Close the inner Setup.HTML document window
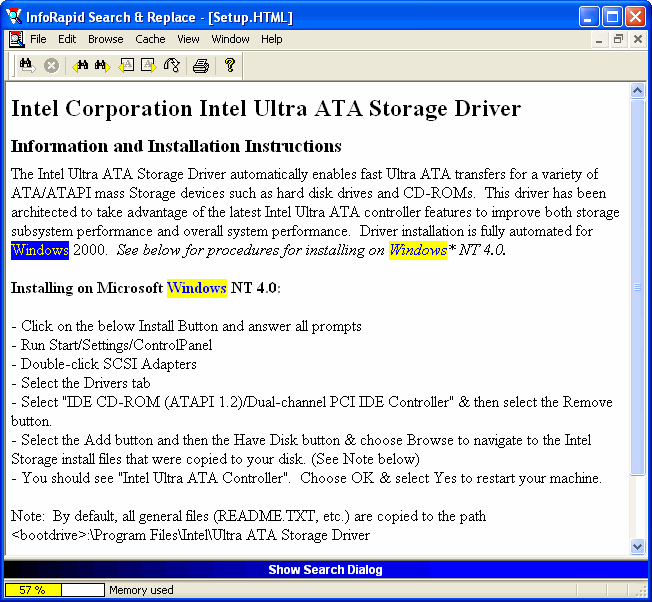Image resolution: width=652 pixels, height=602 pixels. click(x=637, y=40)
